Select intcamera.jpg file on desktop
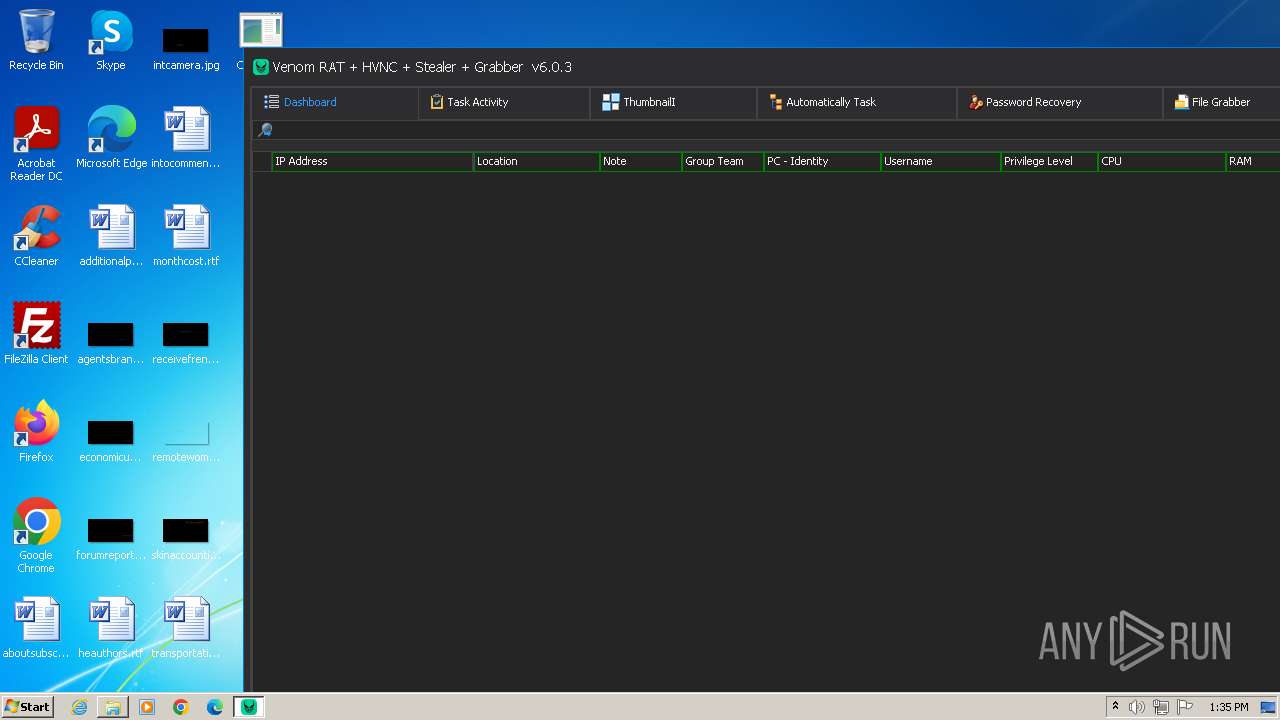 tap(186, 48)
